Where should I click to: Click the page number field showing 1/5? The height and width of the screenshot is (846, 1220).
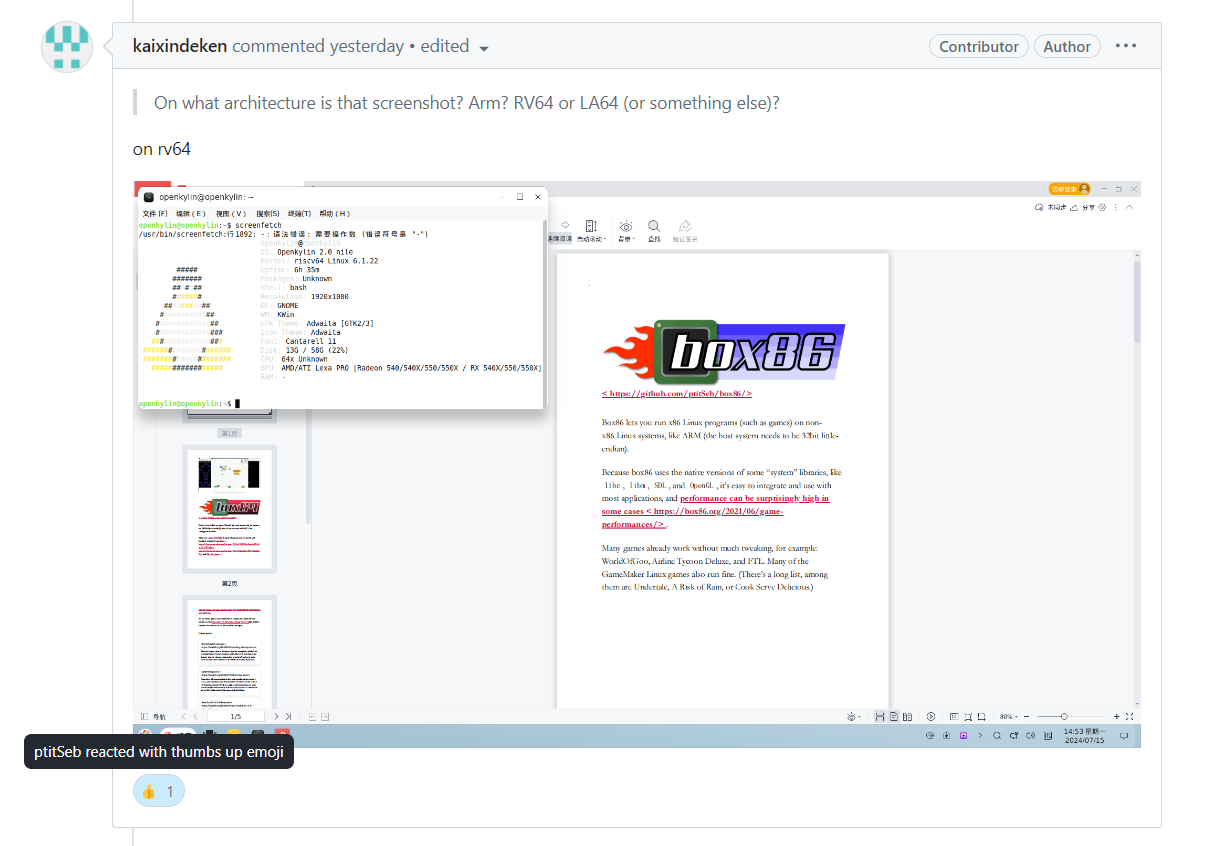tap(236, 716)
